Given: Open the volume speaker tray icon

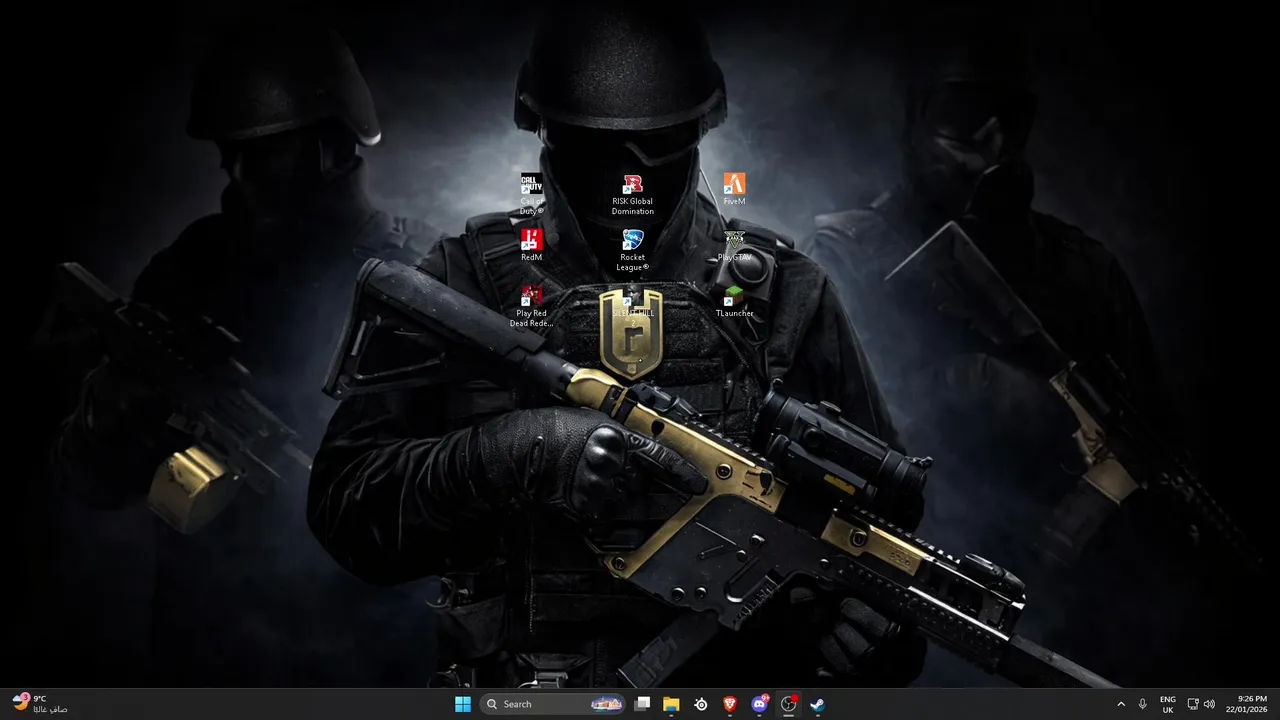Looking at the screenshot, I should 1210,704.
